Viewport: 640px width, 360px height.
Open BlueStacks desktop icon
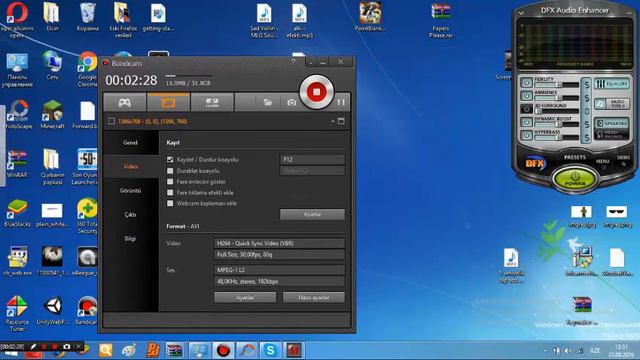tap(17, 213)
